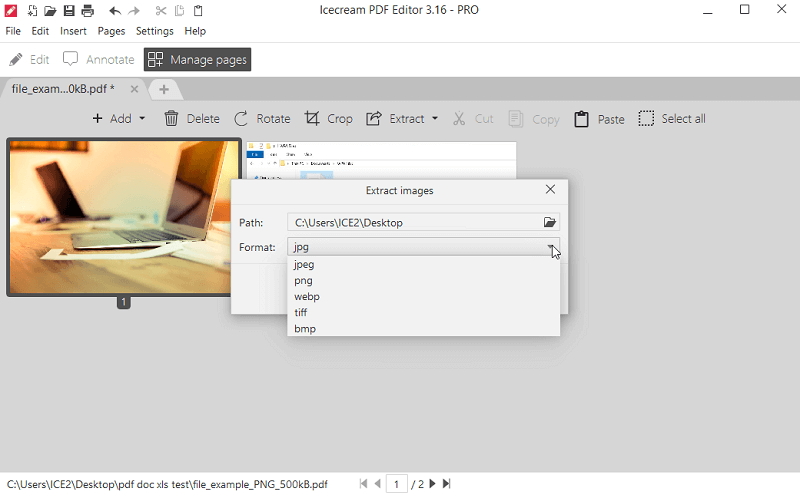This screenshot has width=800, height=495.
Task: Click the scissors cut icon in title bar
Action: coord(161,10)
